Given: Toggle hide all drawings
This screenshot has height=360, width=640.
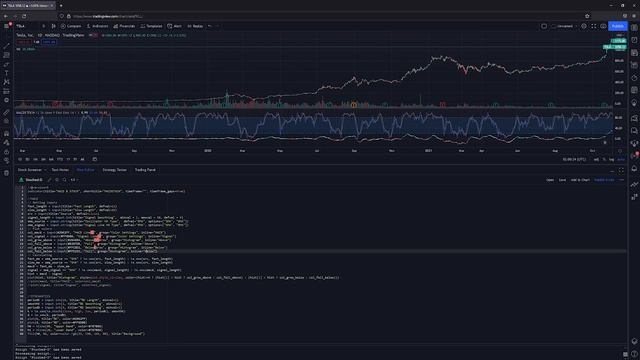Looking at the screenshot, I should [7, 161].
